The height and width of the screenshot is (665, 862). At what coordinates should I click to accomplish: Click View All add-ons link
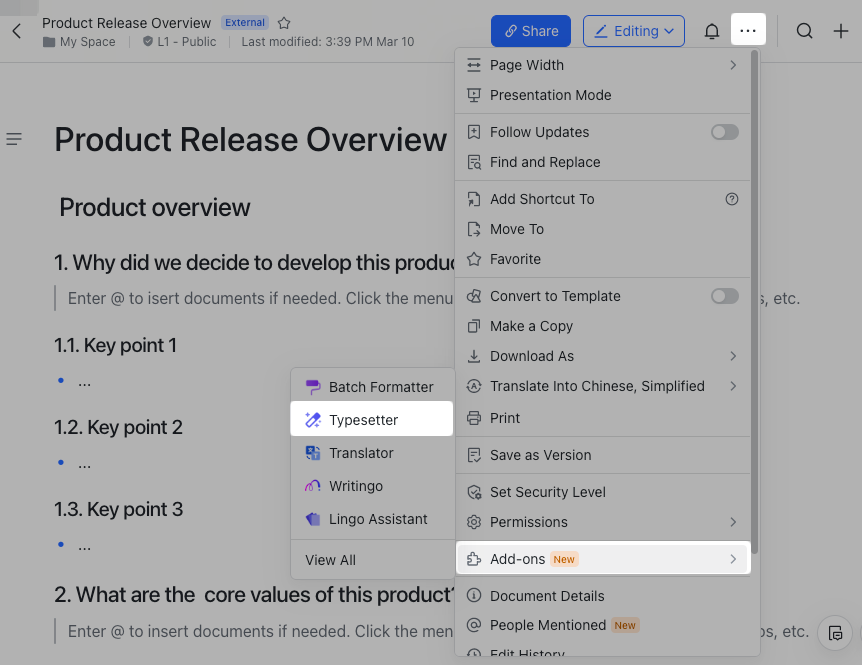331,560
